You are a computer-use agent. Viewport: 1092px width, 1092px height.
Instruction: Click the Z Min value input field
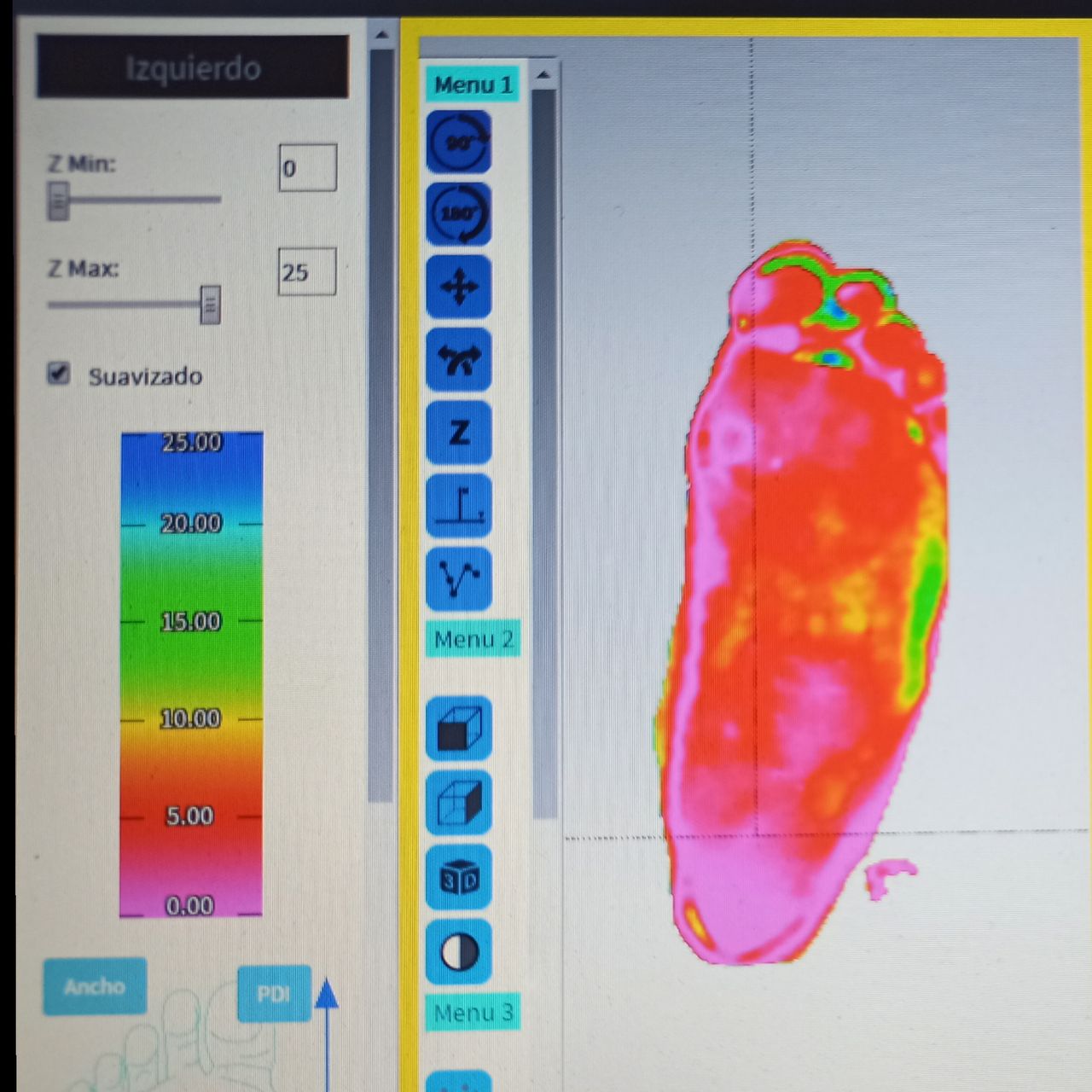pos(307,168)
